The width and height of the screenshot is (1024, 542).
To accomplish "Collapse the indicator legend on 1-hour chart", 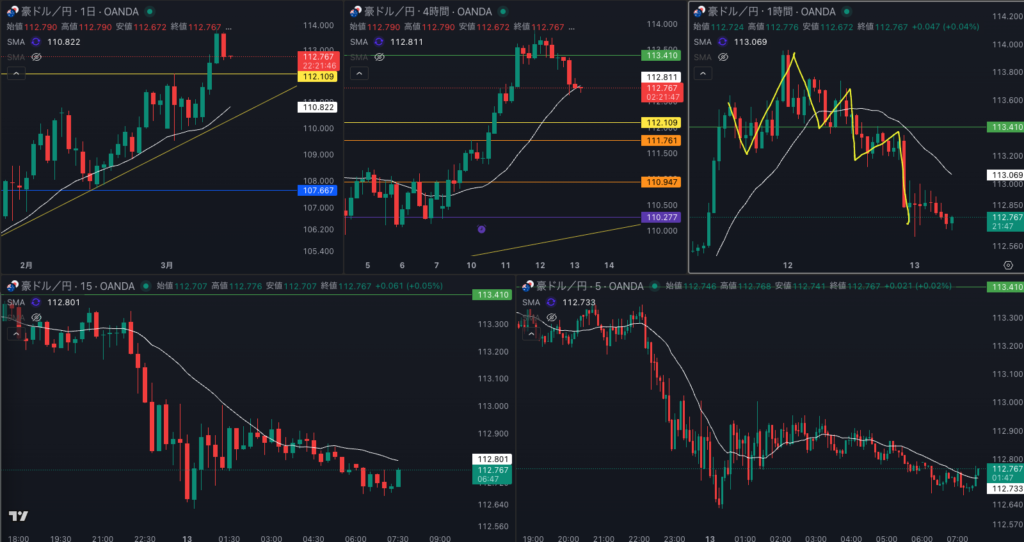I will coord(702,73).
